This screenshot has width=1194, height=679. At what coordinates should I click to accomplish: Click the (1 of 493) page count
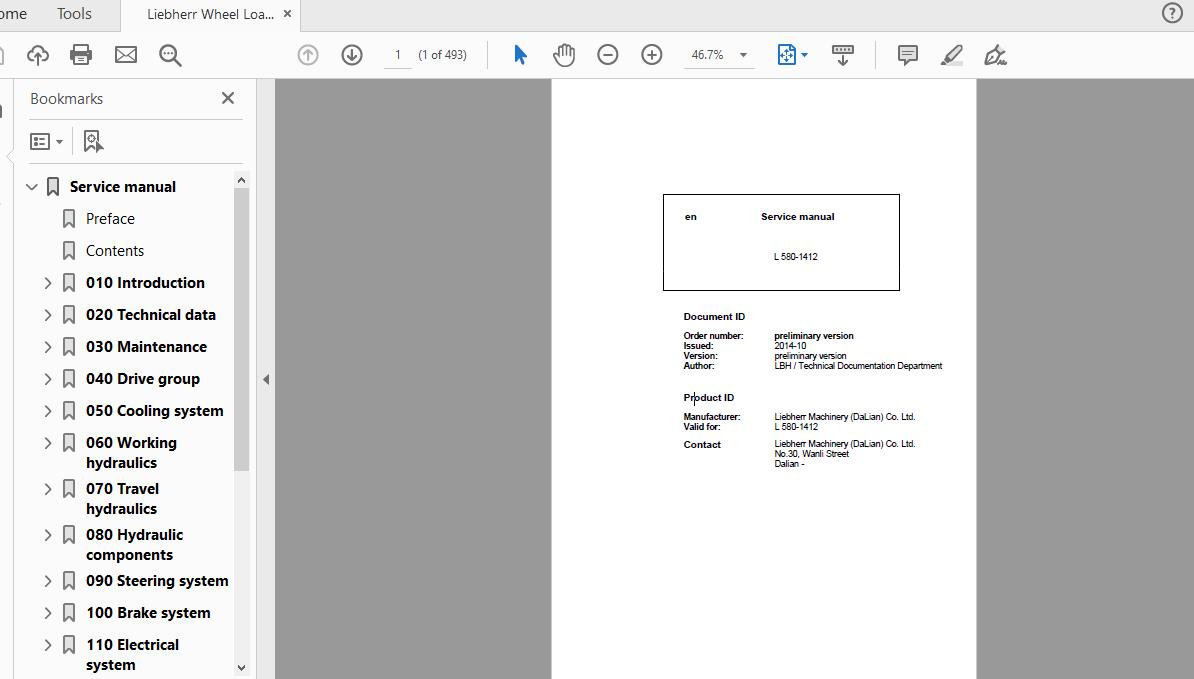[442, 55]
